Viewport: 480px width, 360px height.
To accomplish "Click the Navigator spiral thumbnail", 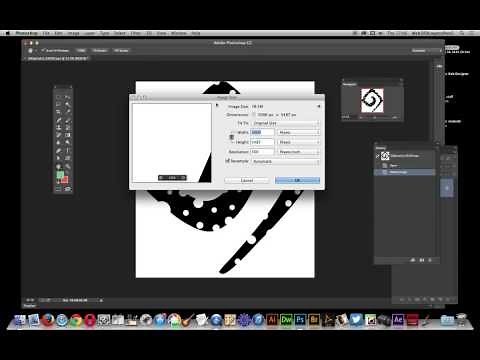I will point(372,100).
